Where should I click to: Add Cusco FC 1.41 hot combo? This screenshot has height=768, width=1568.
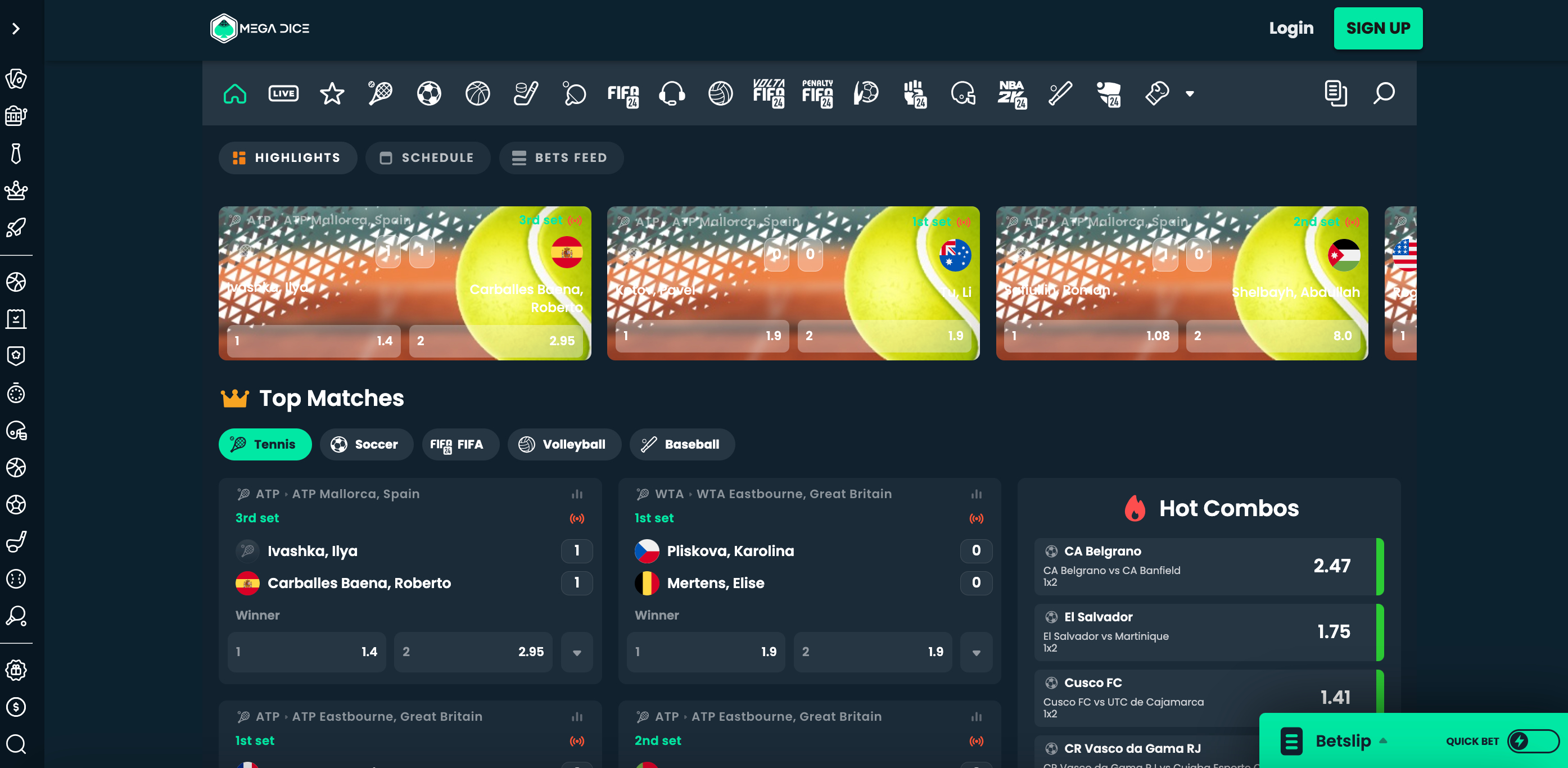[x=1209, y=698]
